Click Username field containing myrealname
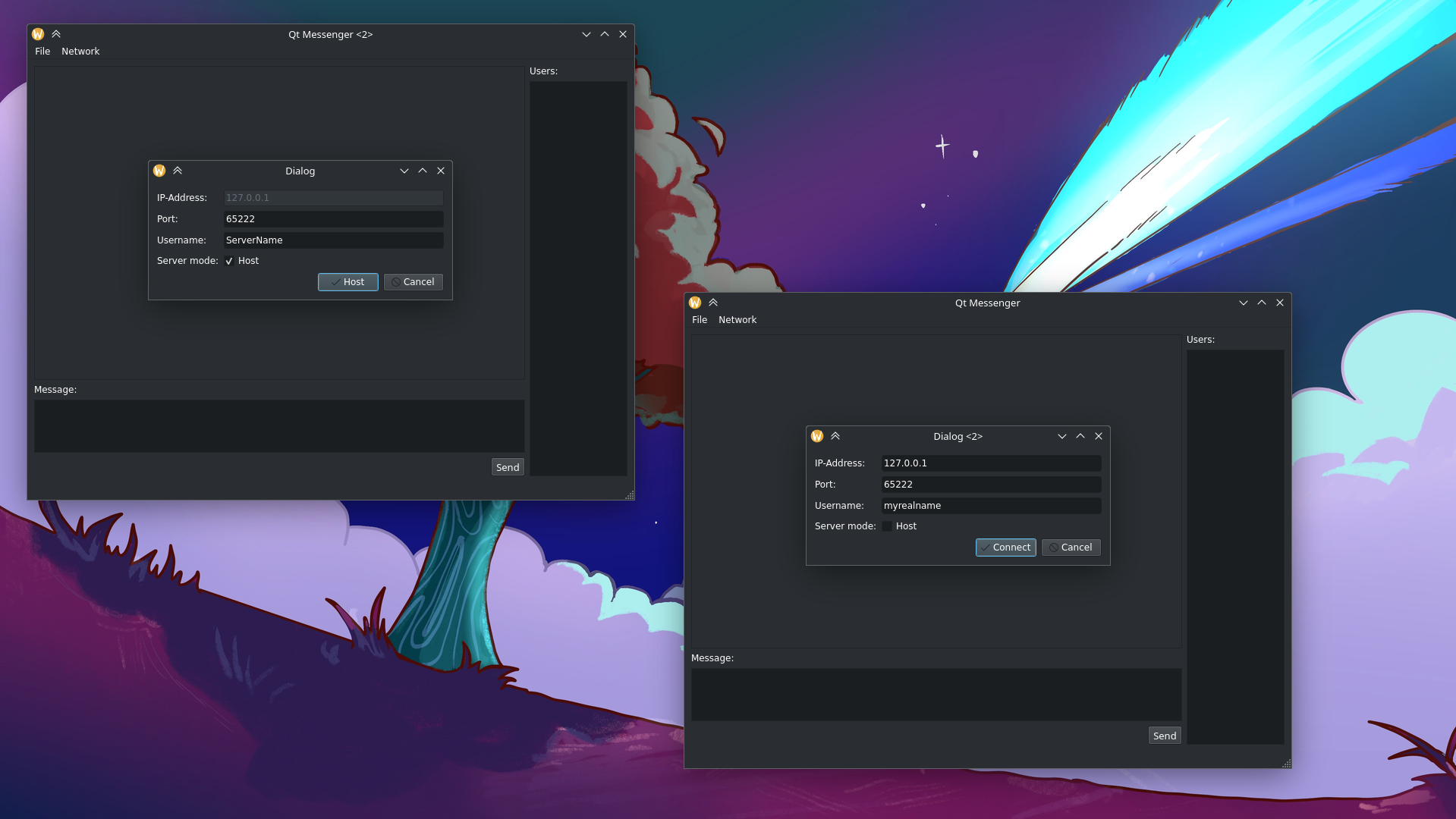The height and width of the screenshot is (819, 1456). point(992,506)
